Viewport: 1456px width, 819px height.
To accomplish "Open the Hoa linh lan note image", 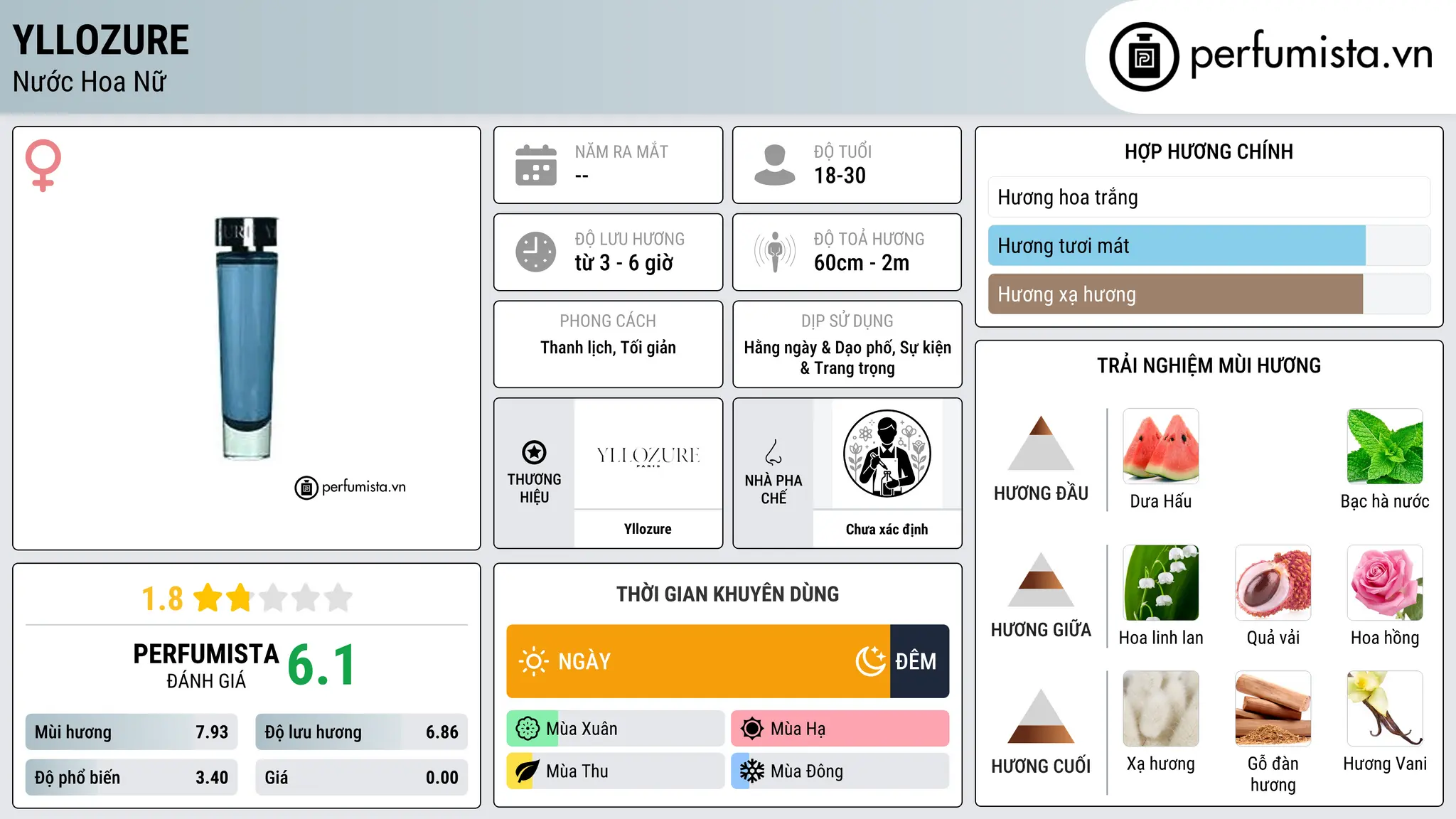I will (x=1161, y=583).
